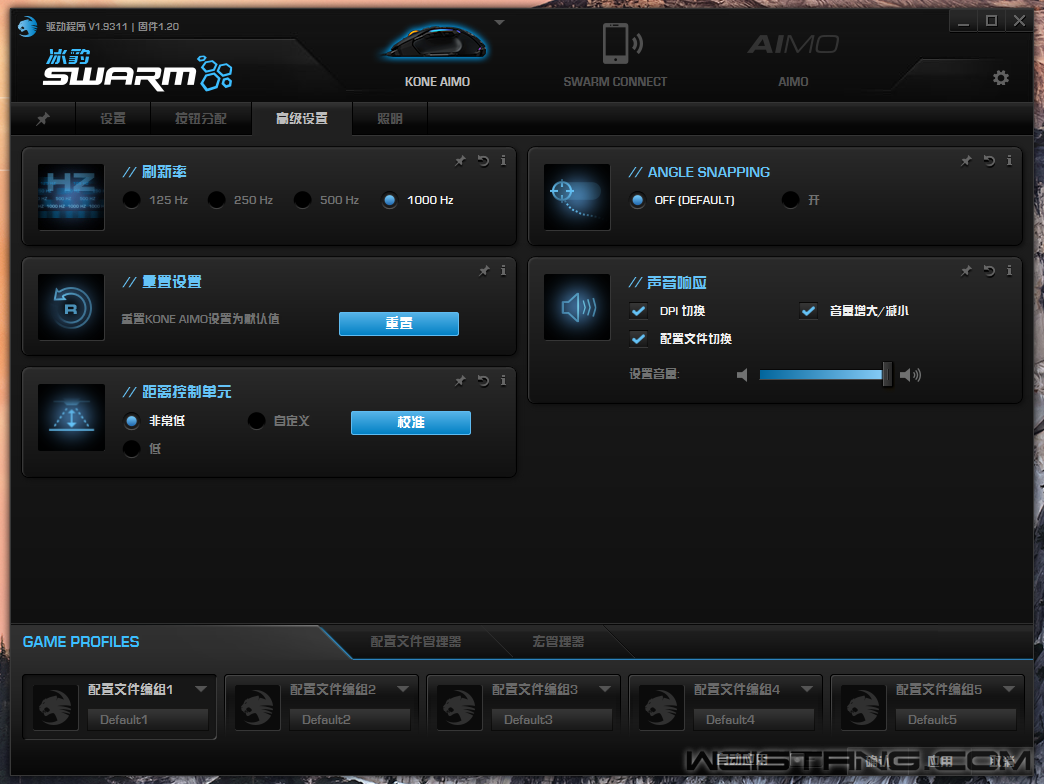Screen dimensions: 1044x784
Task: Show info for the 重置设置 panel
Action: pos(503,270)
